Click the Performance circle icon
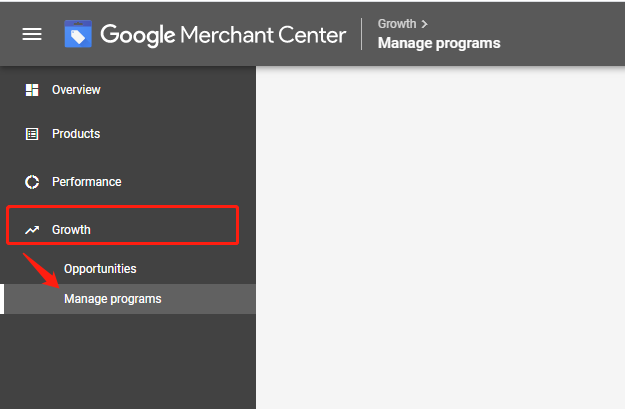 pos(32,182)
